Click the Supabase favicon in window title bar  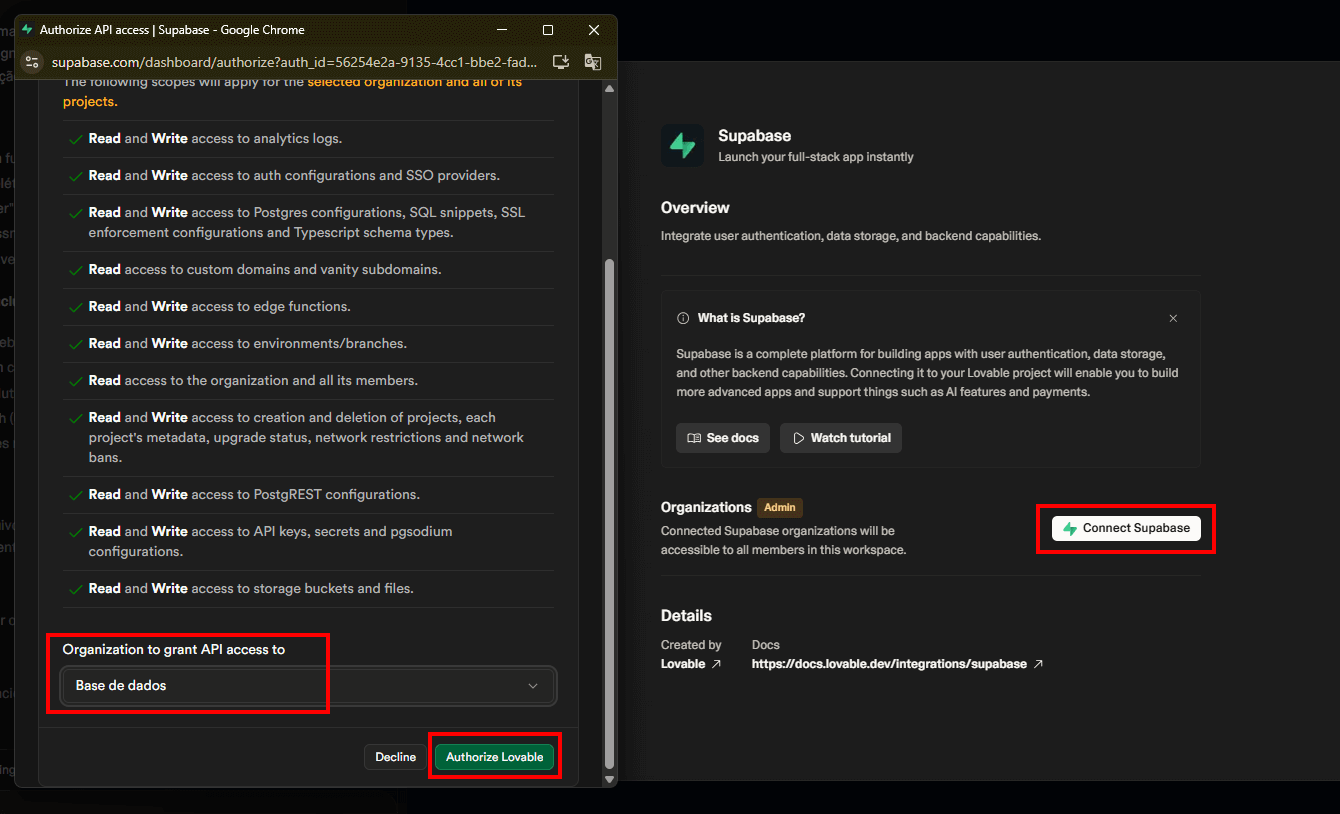point(27,30)
